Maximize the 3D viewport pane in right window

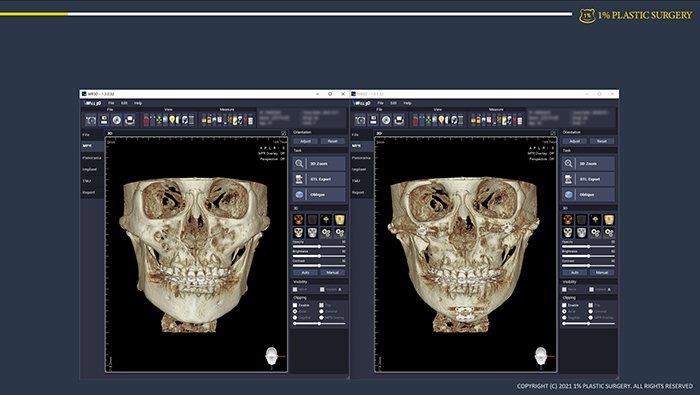[x=553, y=133]
